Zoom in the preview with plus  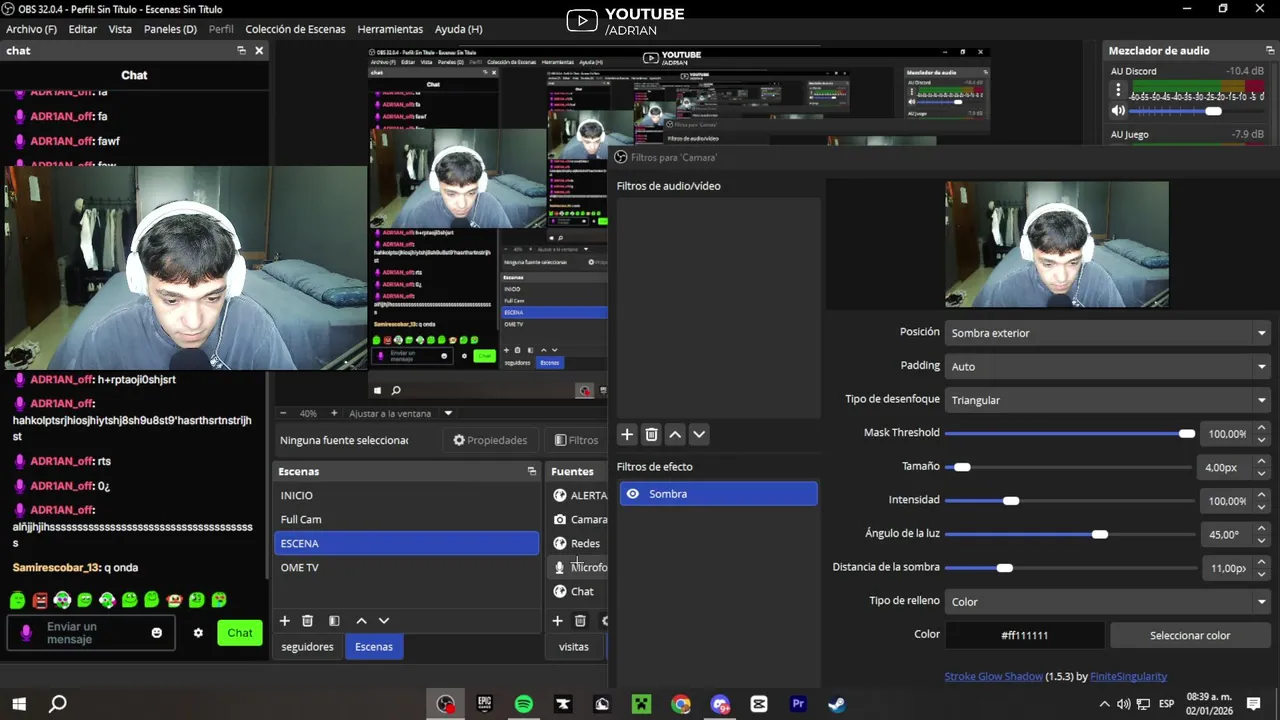[335, 413]
